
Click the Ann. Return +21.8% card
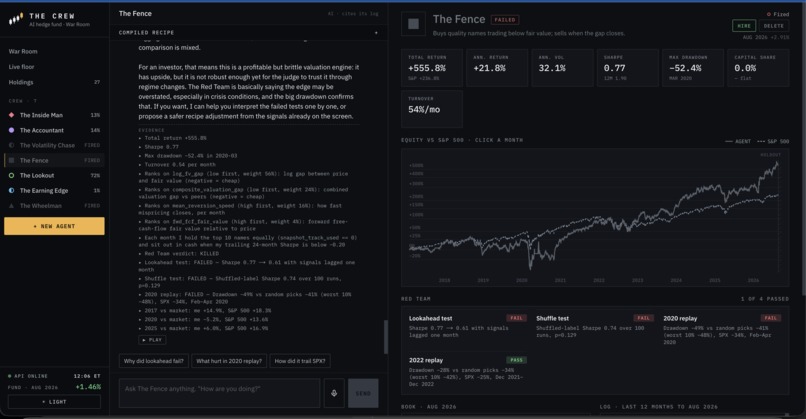[x=497, y=68]
